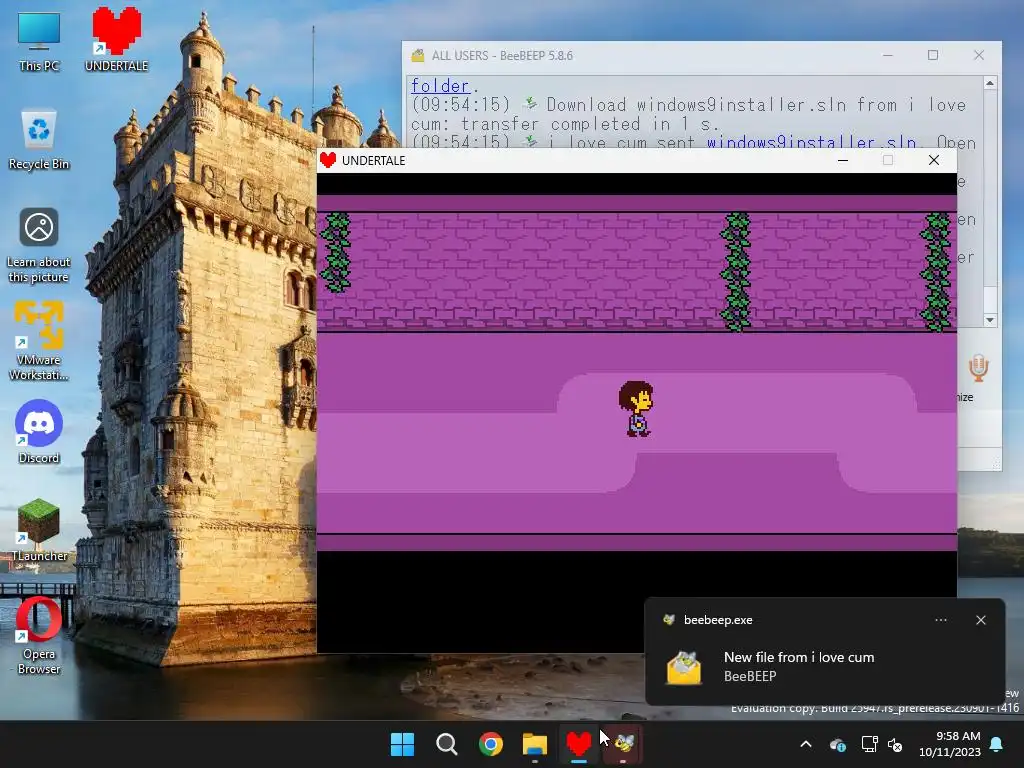The image size is (1024, 768).
Task: Click the cloud sync tray icon
Action: pyautogui.click(x=838, y=744)
